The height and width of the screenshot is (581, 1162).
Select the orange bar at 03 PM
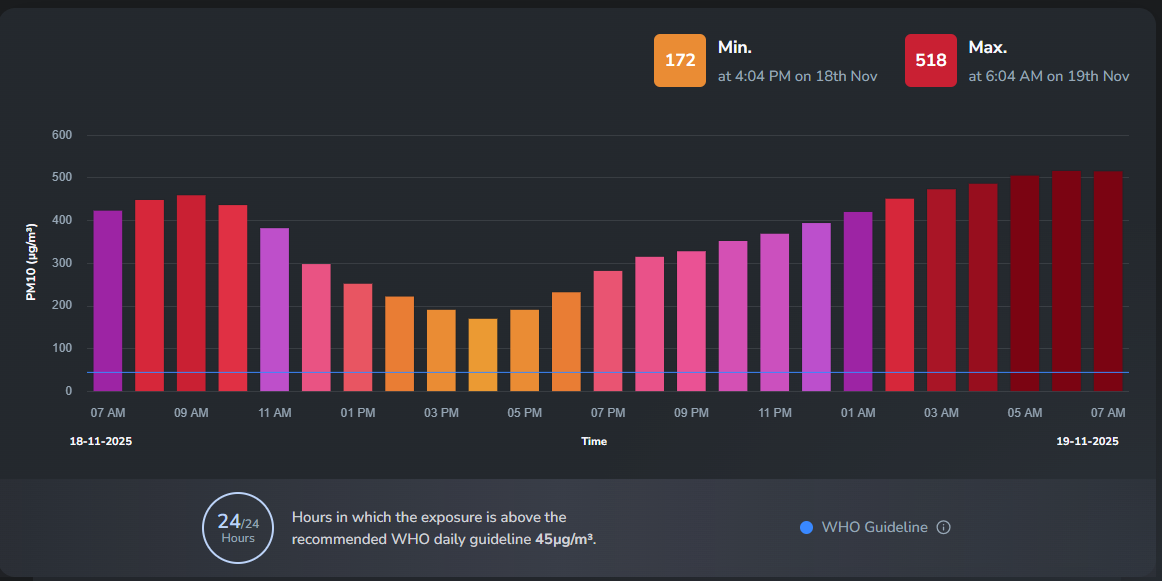click(441, 350)
